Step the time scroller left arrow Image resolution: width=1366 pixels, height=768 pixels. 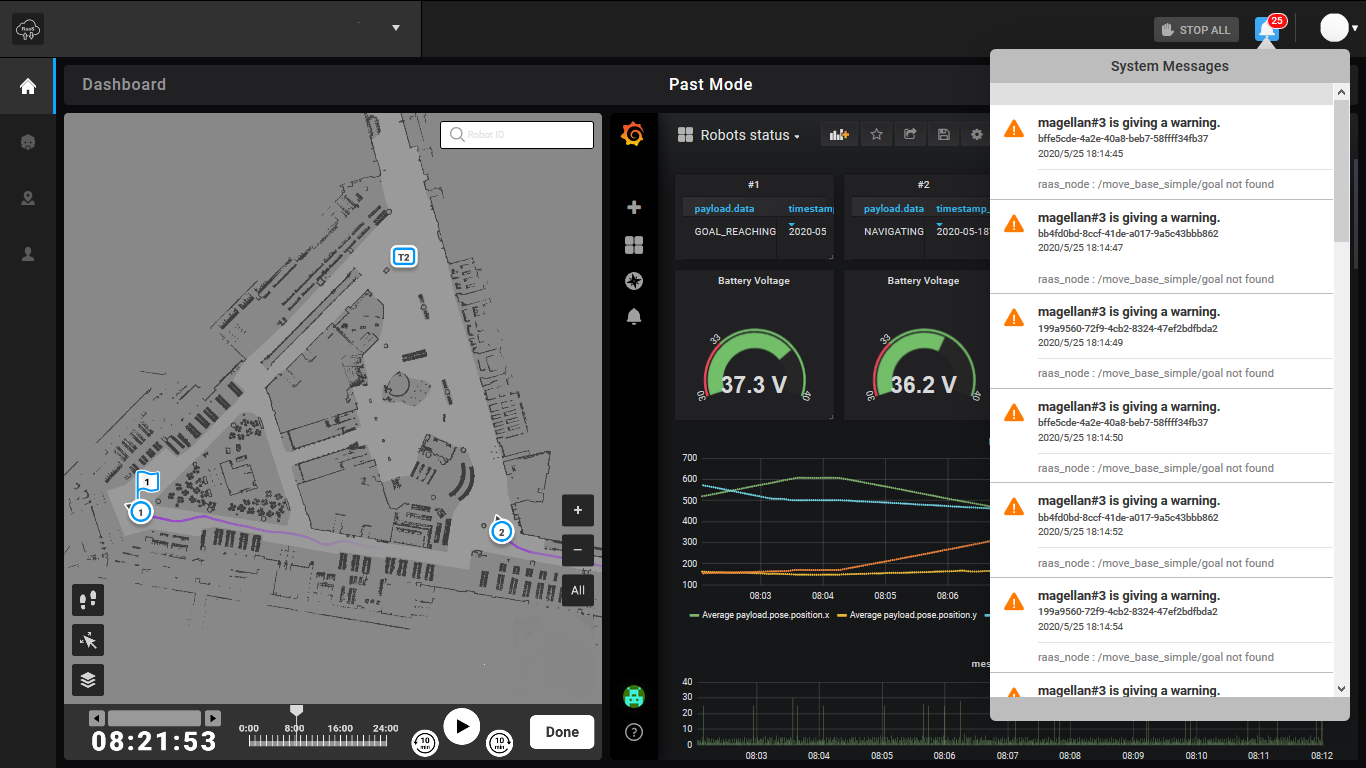[x=96, y=718]
